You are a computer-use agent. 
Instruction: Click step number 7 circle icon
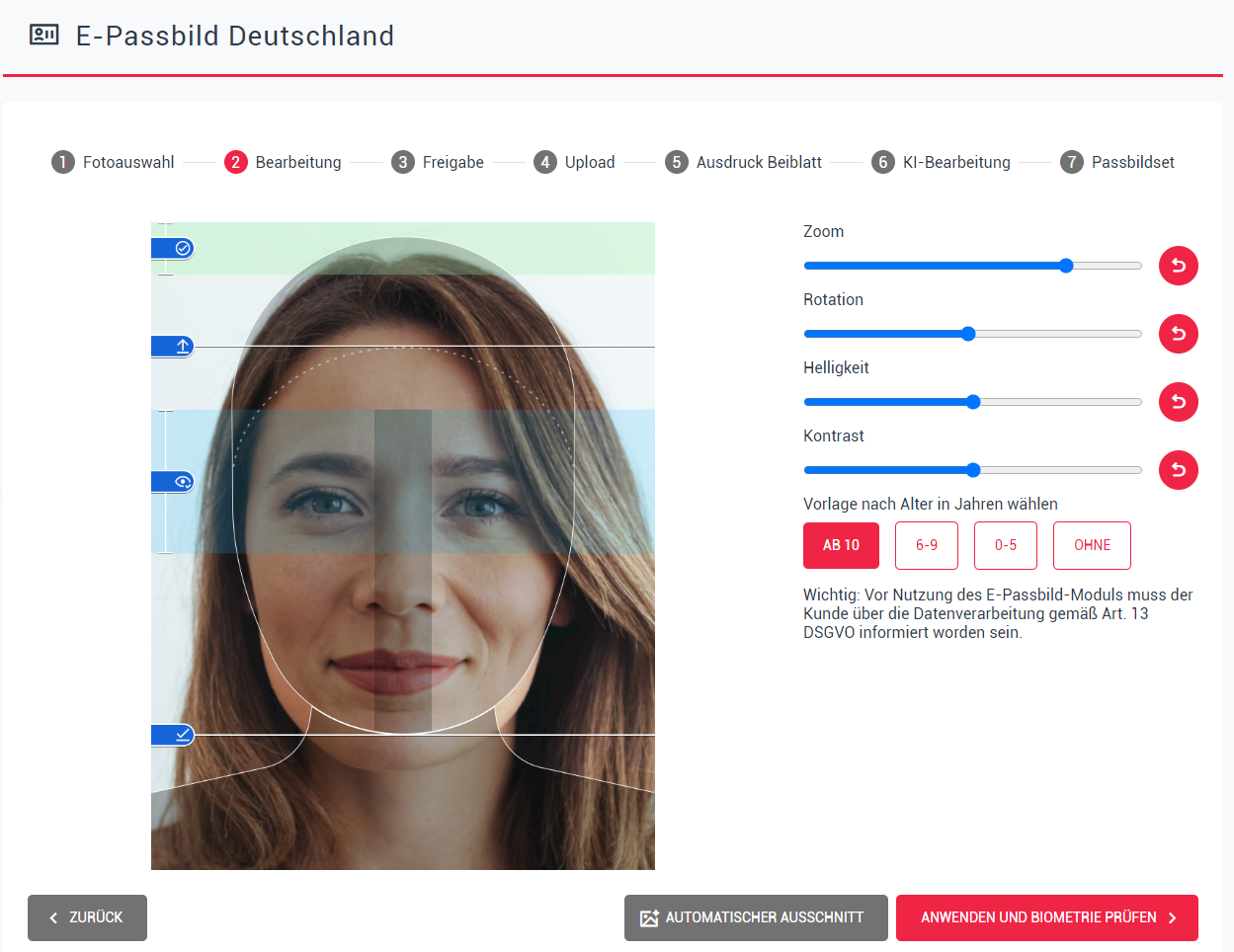click(1072, 162)
